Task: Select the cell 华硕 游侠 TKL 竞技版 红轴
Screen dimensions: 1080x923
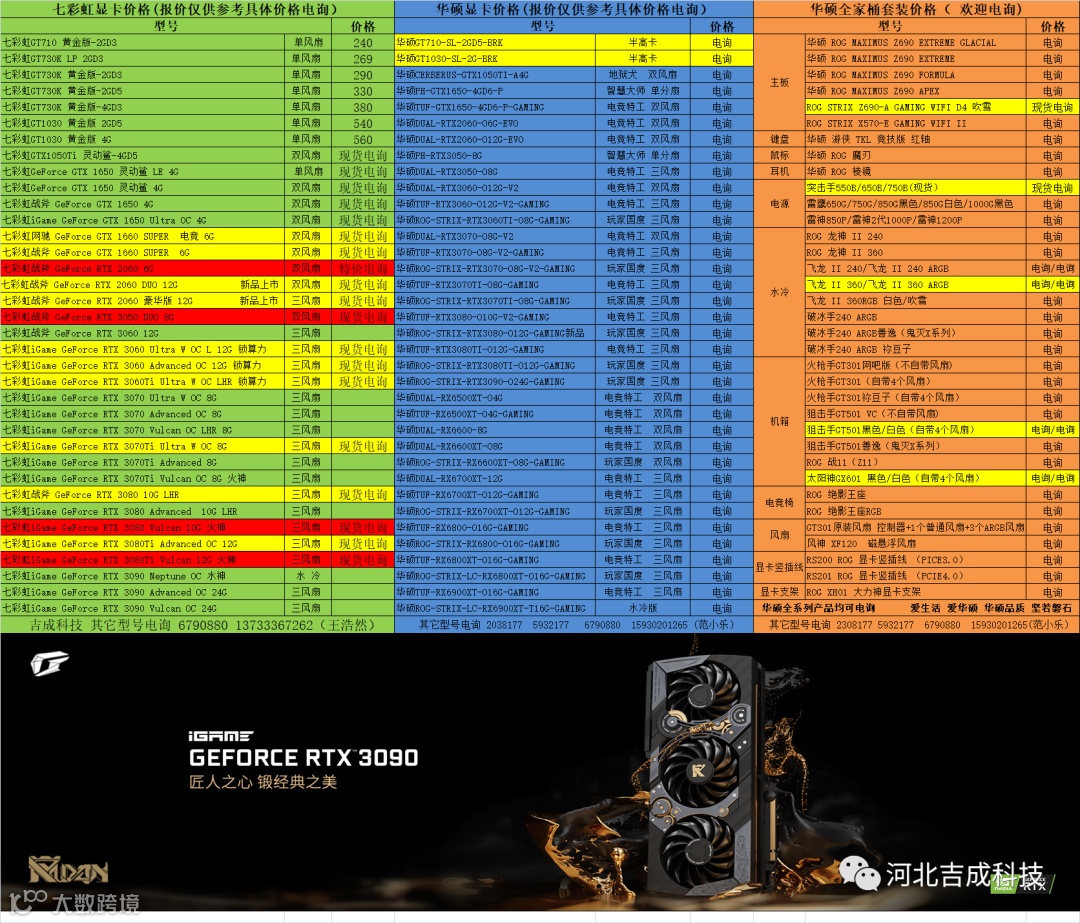Action: 915,140
